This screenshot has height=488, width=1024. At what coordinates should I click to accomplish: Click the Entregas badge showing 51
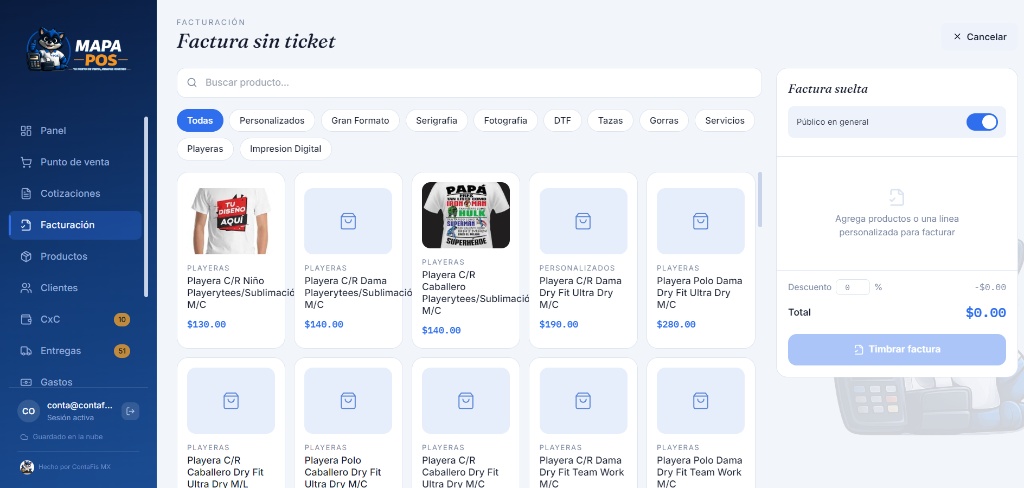click(121, 351)
